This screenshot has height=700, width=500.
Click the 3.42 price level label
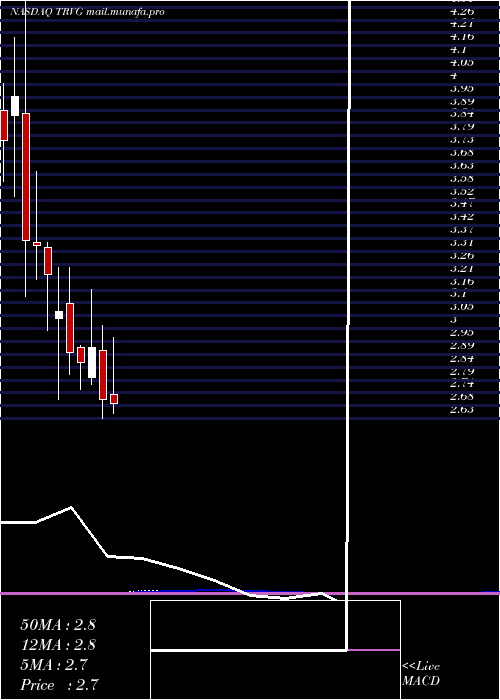click(462, 217)
